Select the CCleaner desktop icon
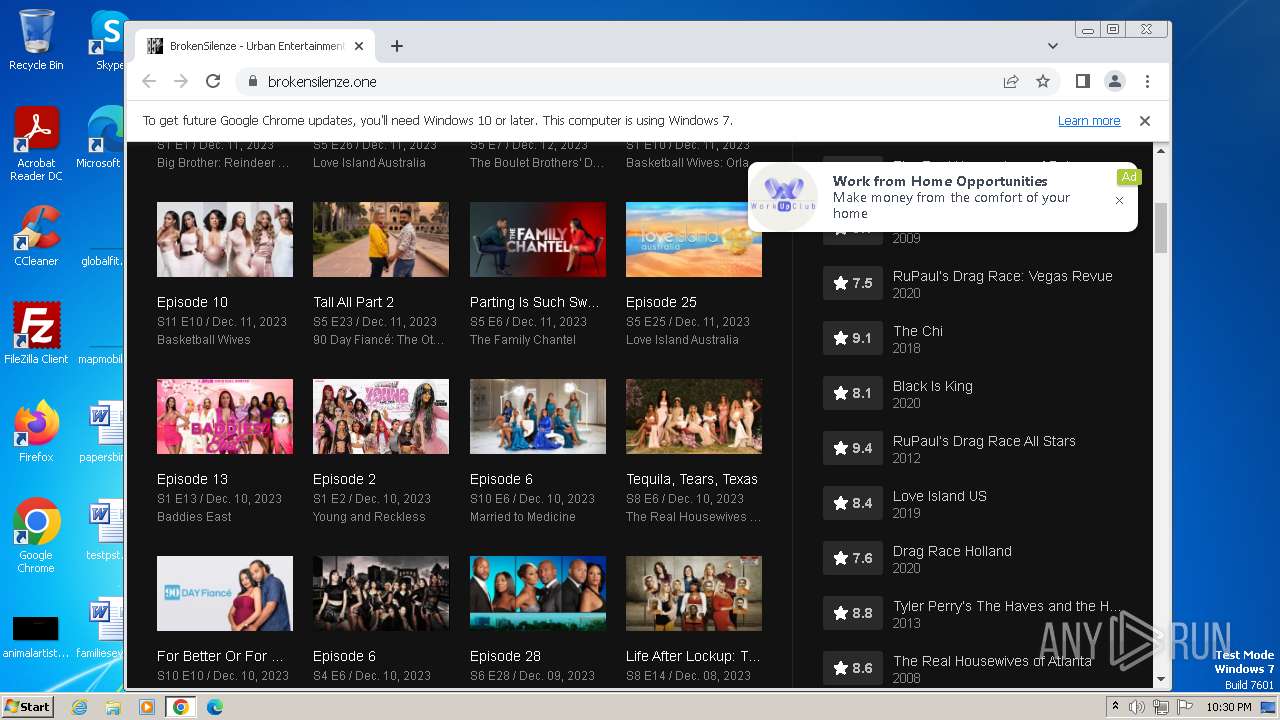Image resolution: width=1280 pixels, height=720 pixels. (36, 237)
